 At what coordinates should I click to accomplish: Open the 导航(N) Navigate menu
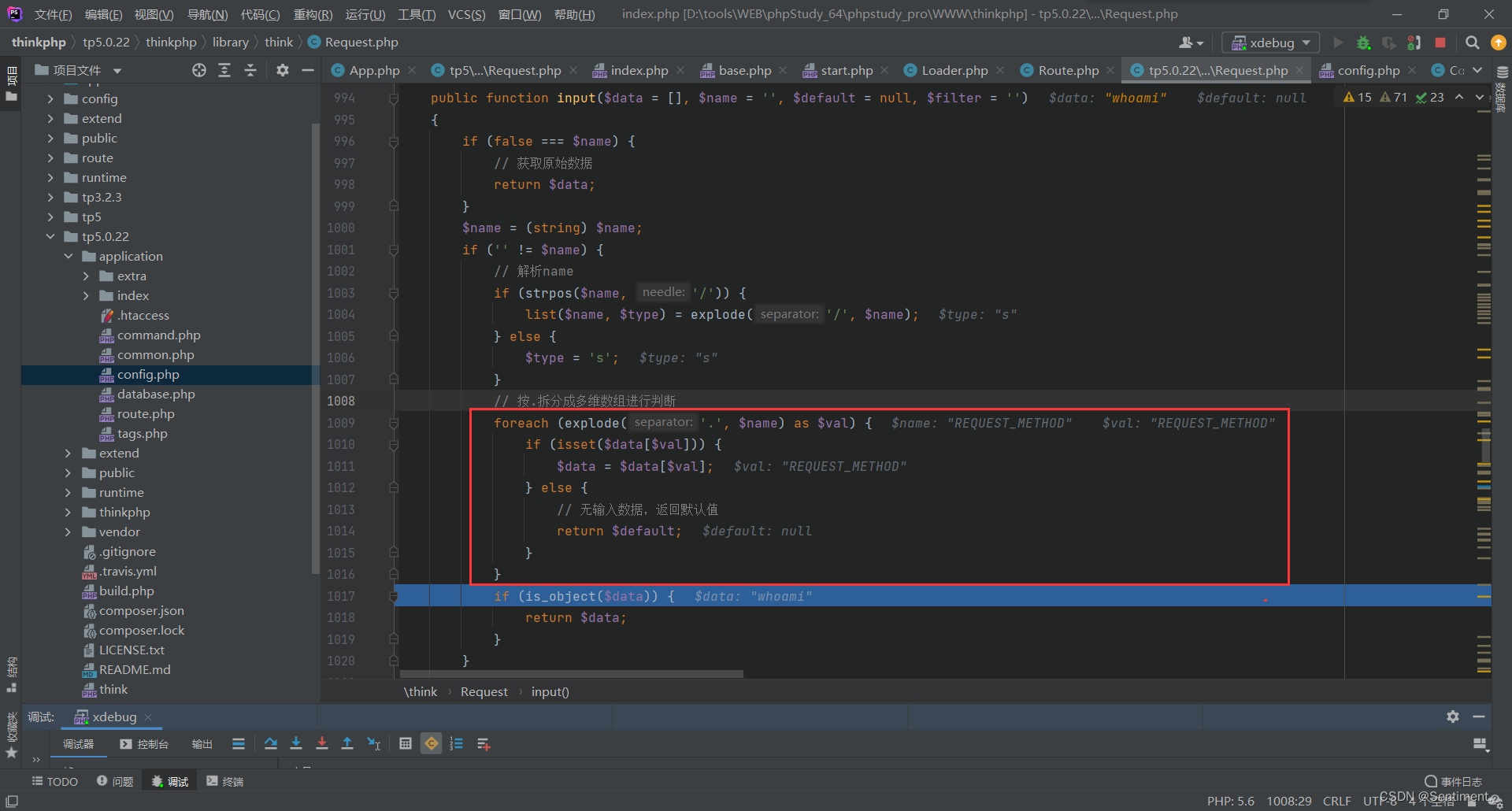click(x=207, y=14)
